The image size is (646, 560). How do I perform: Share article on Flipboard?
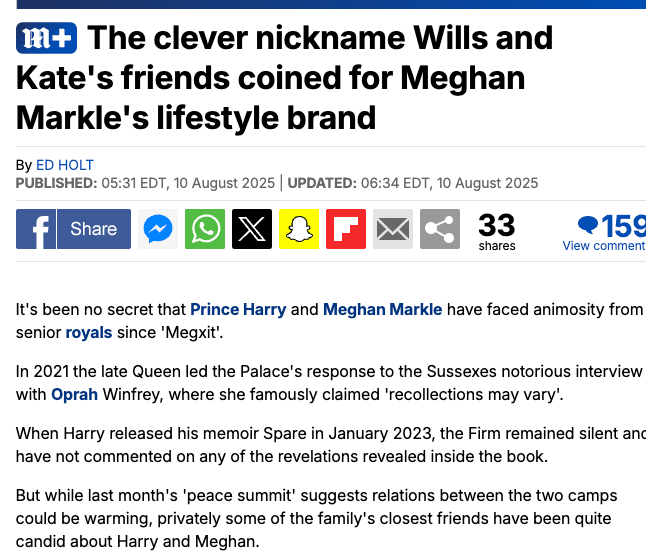click(x=346, y=229)
